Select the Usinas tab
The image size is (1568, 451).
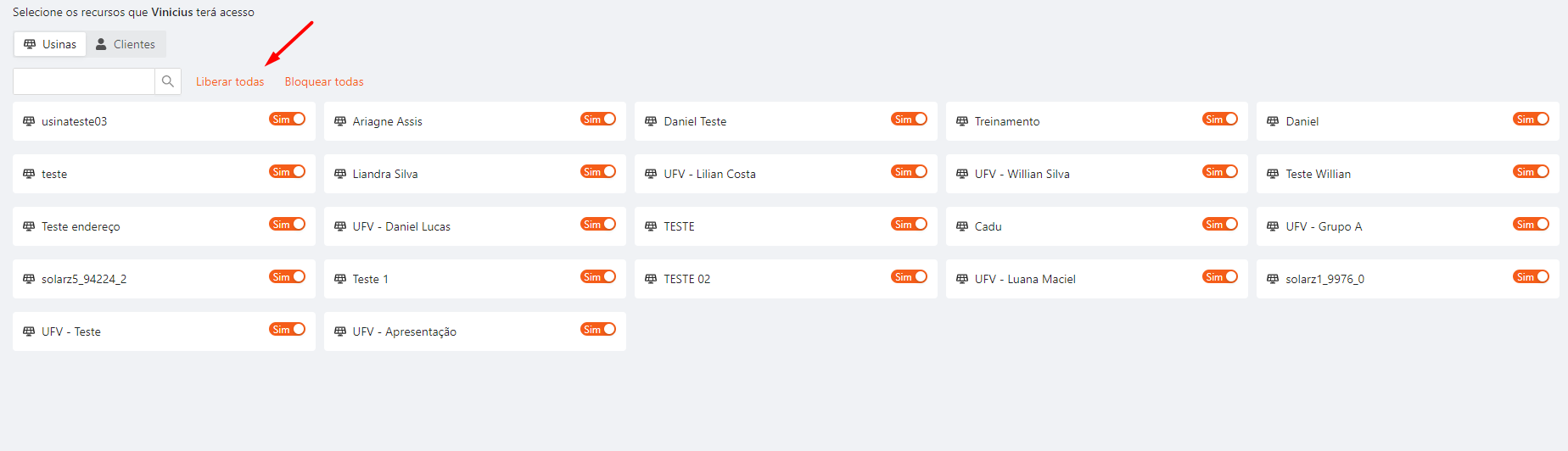(x=50, y=44)
